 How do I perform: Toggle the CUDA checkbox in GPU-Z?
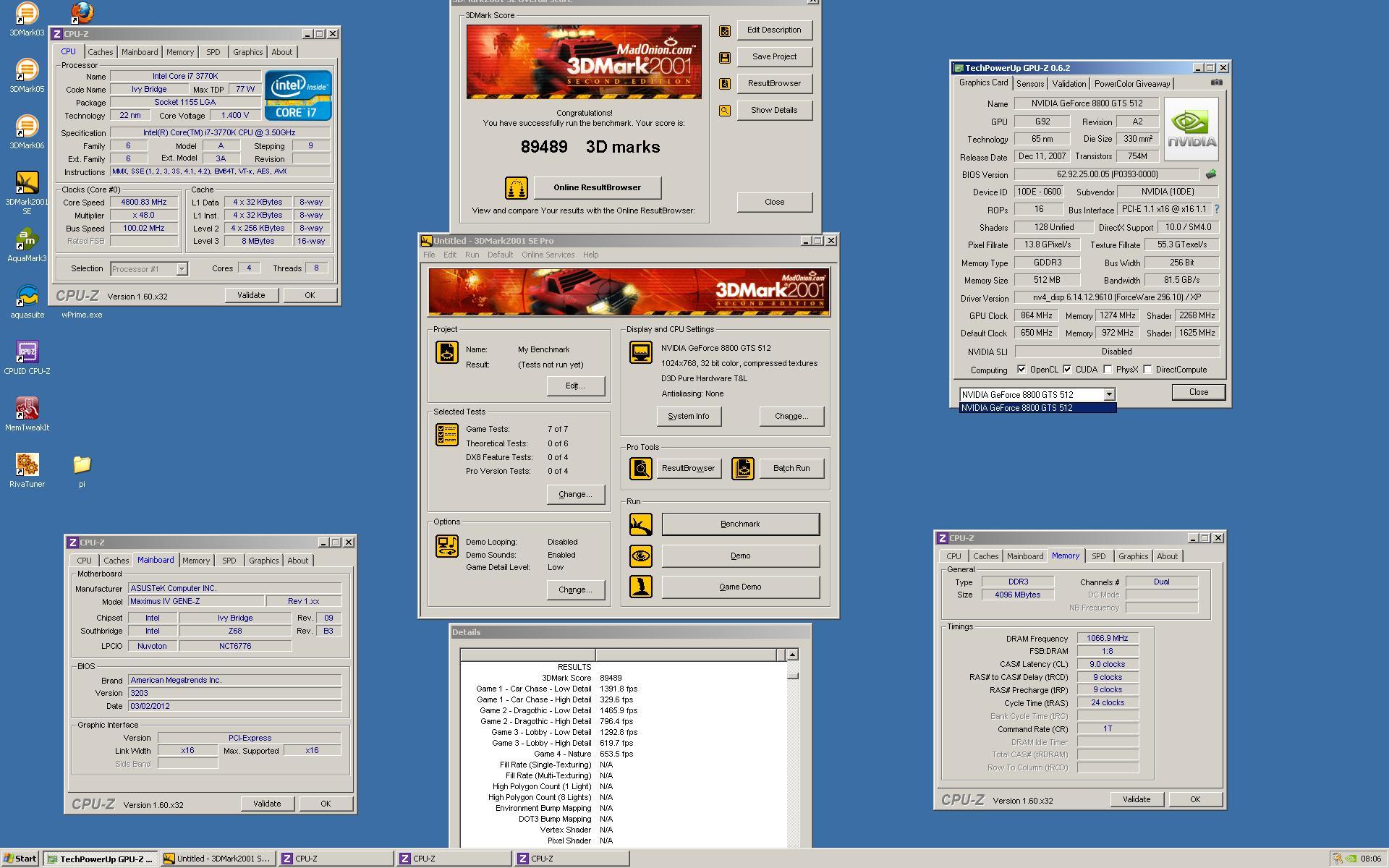coord(1067,370)
